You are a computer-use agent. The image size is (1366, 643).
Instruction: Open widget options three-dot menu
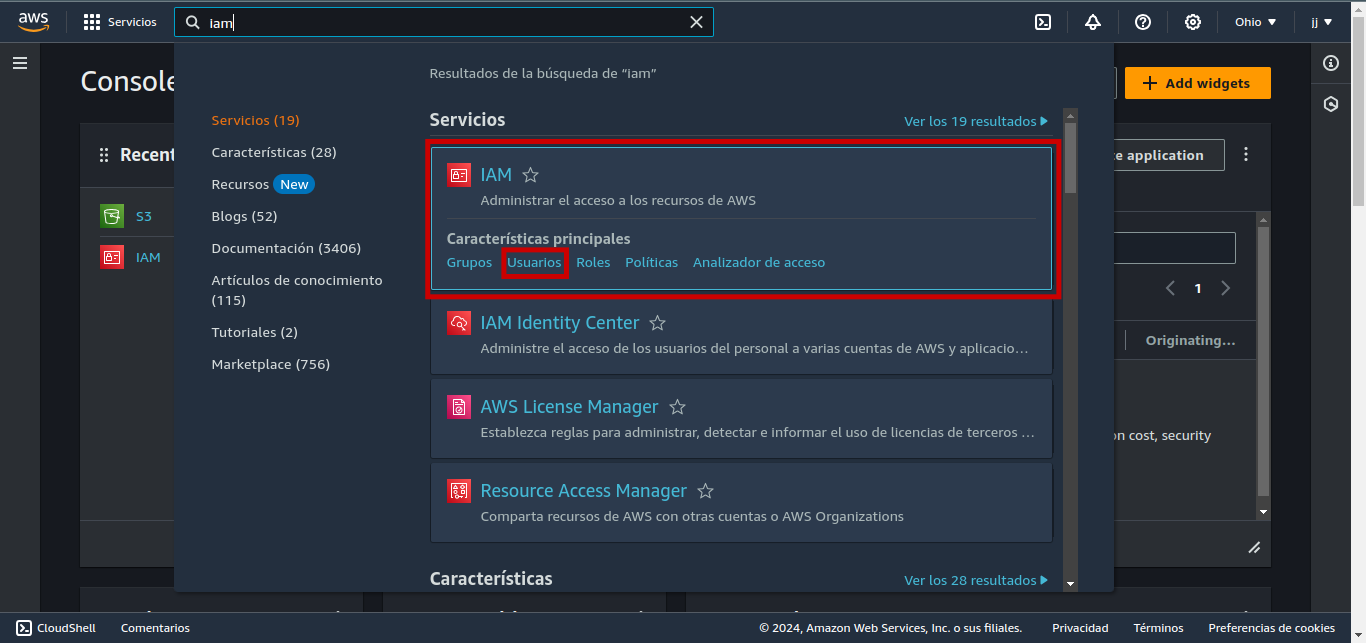[x=1246, y=155]
